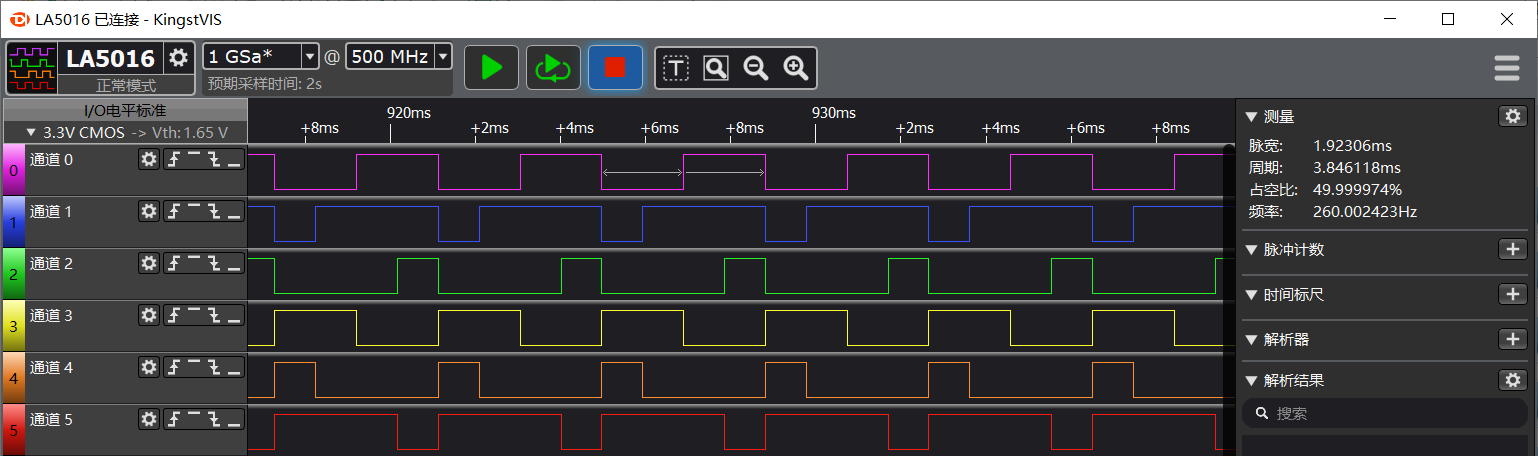This screenshot has width=1538, height=456.
Task: Click the 正常模式 mode label
Action: (x=126, y=86)
